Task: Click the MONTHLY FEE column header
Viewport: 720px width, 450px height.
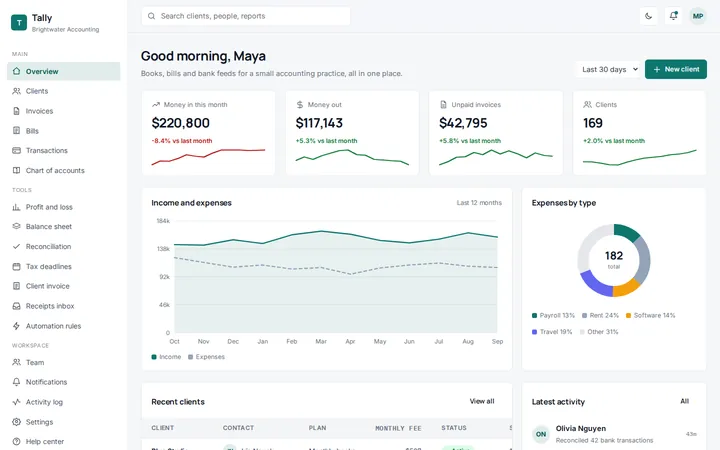Action: tap(398, 428)
